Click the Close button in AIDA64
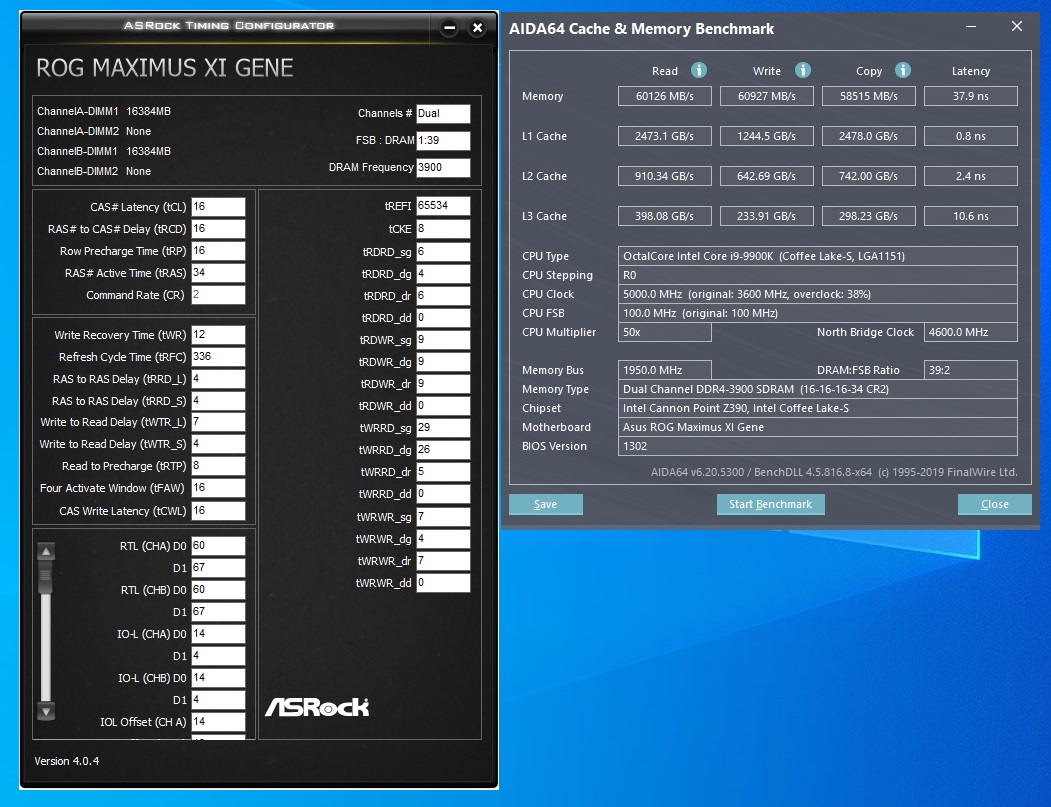1051x807 pixels. coord(995,504)
